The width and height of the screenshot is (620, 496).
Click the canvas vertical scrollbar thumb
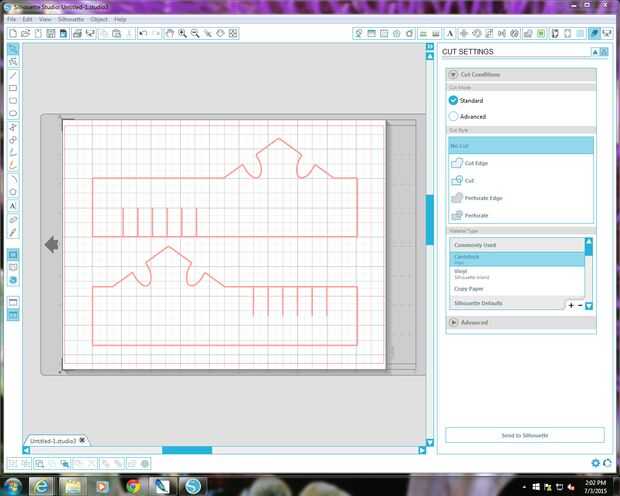click(x=430, y=220)
